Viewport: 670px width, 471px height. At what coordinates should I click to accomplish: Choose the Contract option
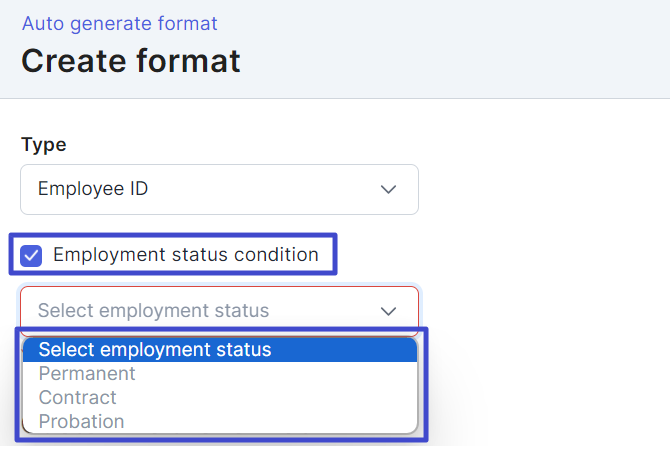point(78,398)
